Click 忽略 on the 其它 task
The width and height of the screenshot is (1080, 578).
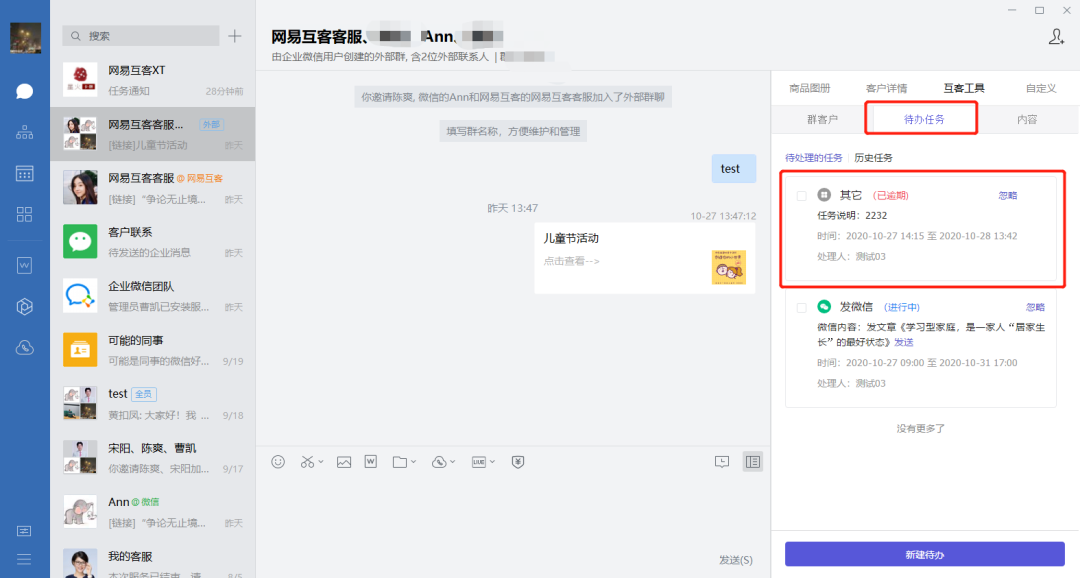[1008, 196]
